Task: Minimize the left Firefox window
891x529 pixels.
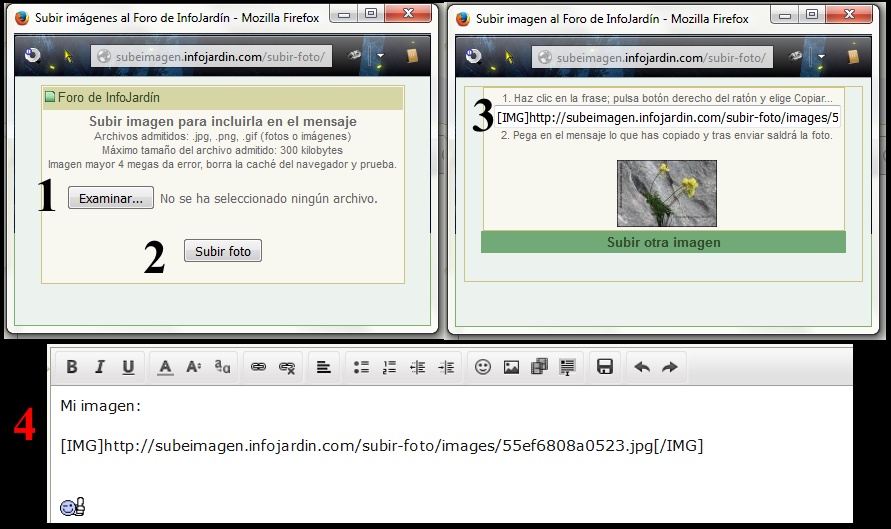Action: pos(344,14)
